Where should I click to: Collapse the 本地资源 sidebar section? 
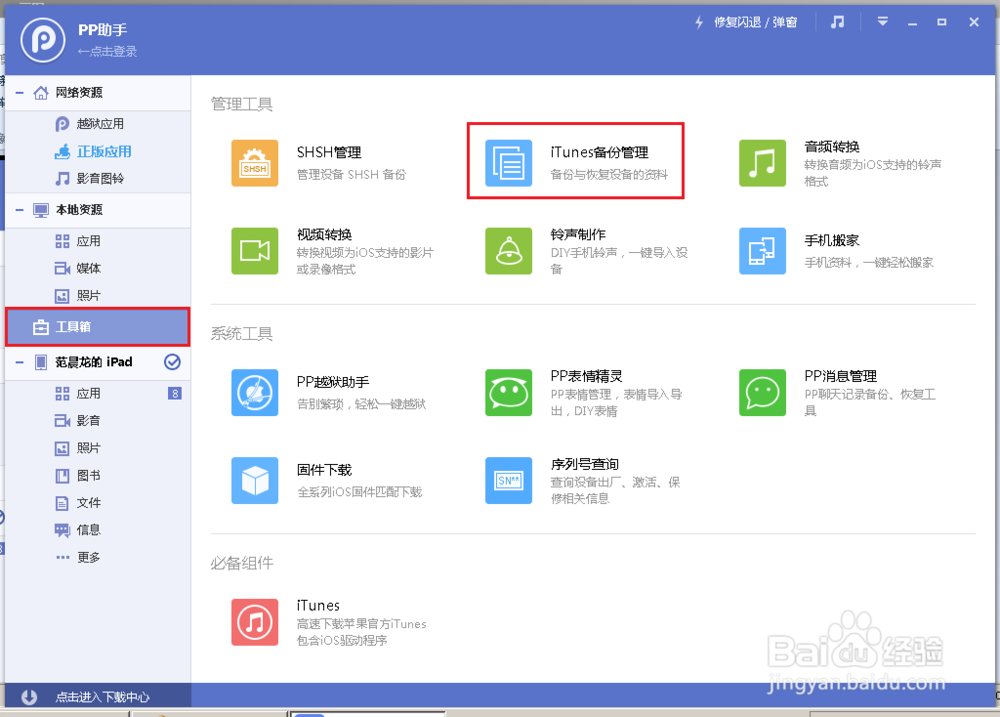click(17, 210)
